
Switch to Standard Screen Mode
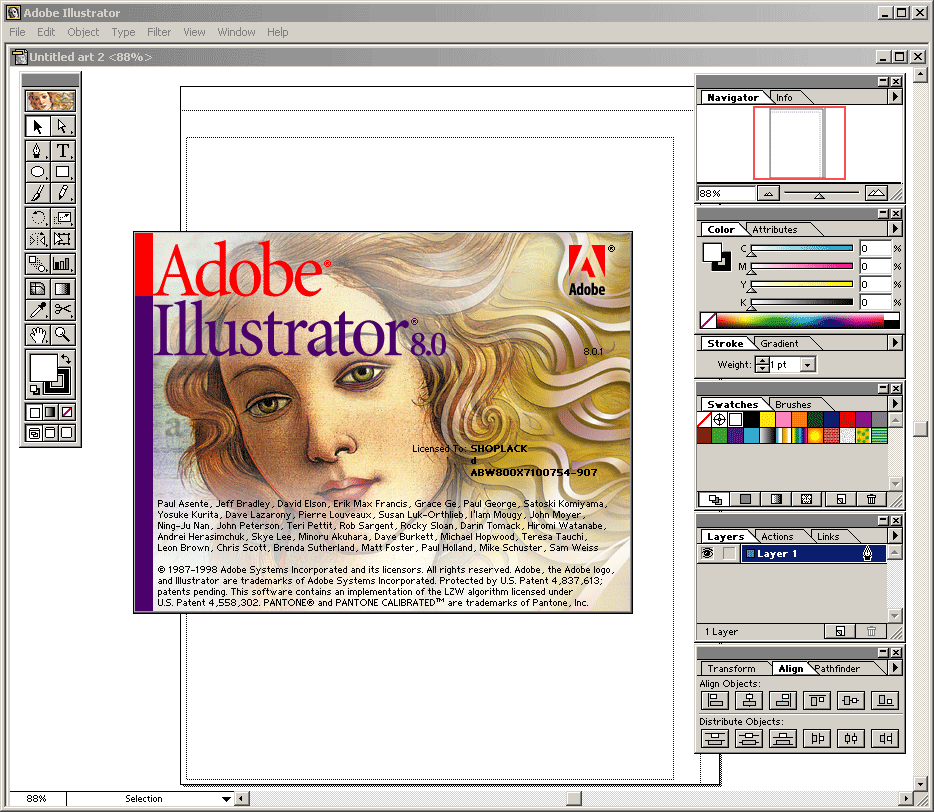pos(35,433)
